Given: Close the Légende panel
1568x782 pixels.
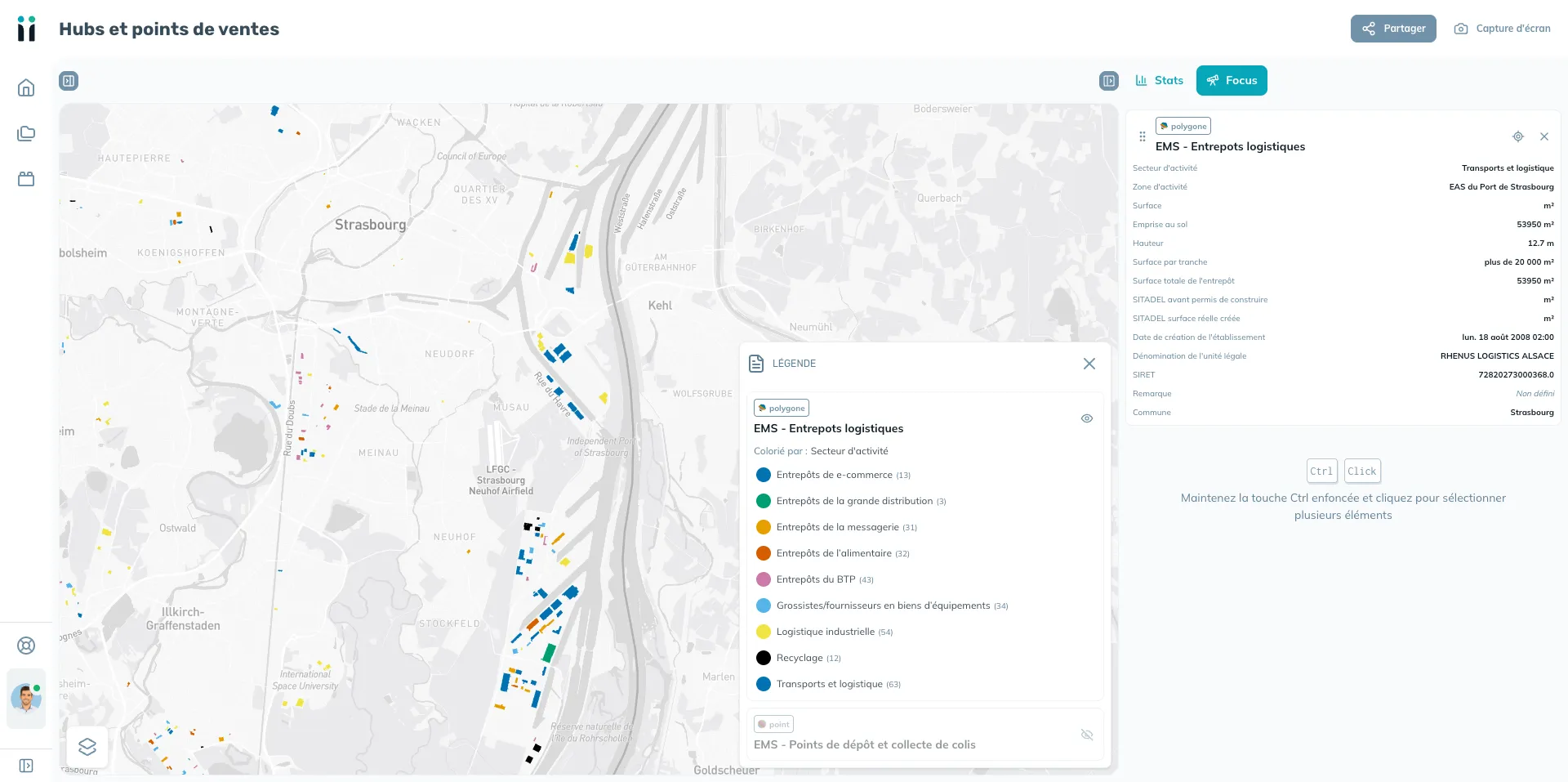Looking at the screenshot, I should click(x=1089, y=364).
